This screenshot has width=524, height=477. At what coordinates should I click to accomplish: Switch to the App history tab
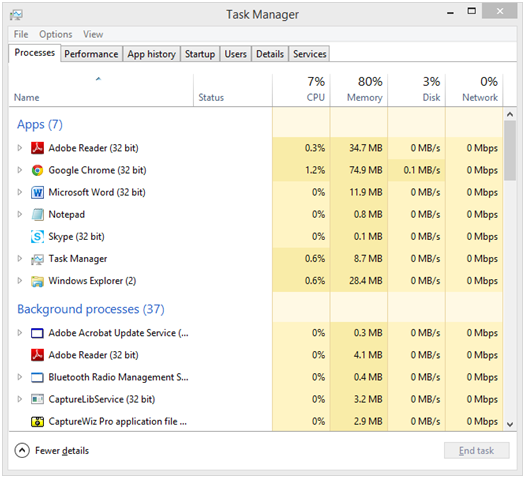(x=151, y=54)
